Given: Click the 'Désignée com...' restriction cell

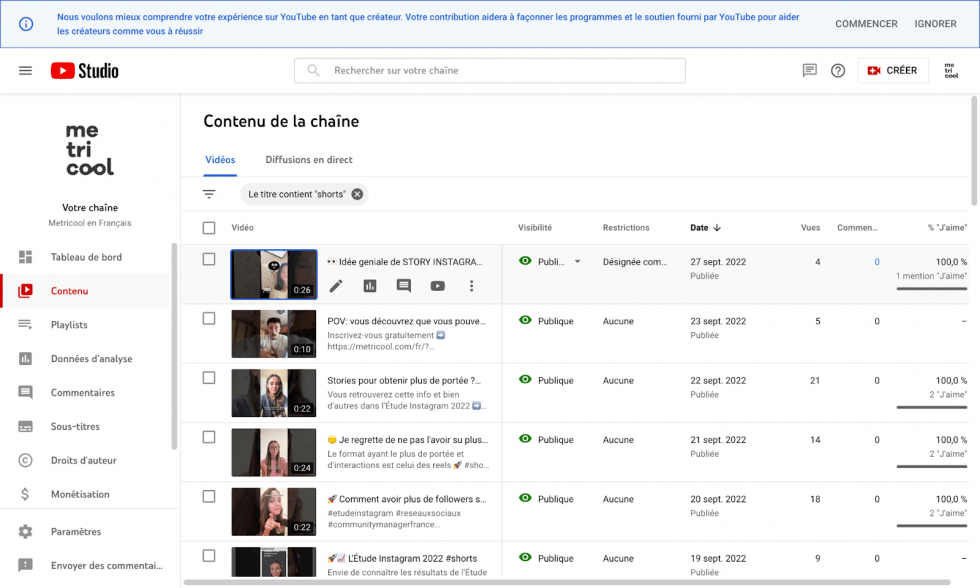Looking at the screenshot, I should click(634, 262).
